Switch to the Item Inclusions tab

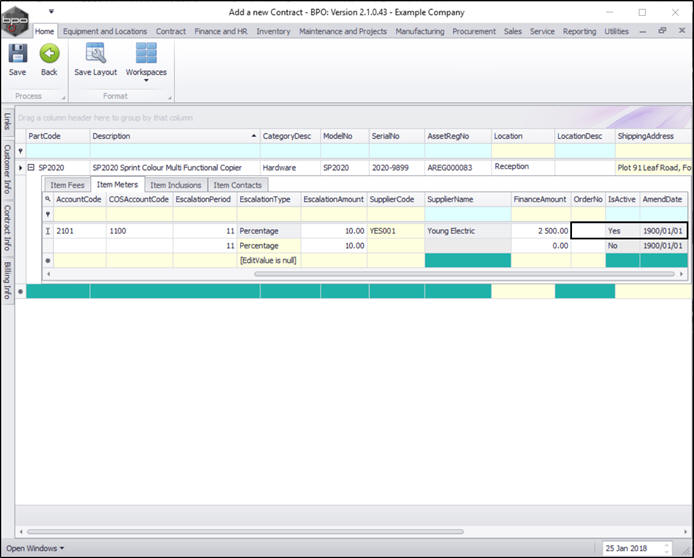pyautogui.click(x=176, y=185)
